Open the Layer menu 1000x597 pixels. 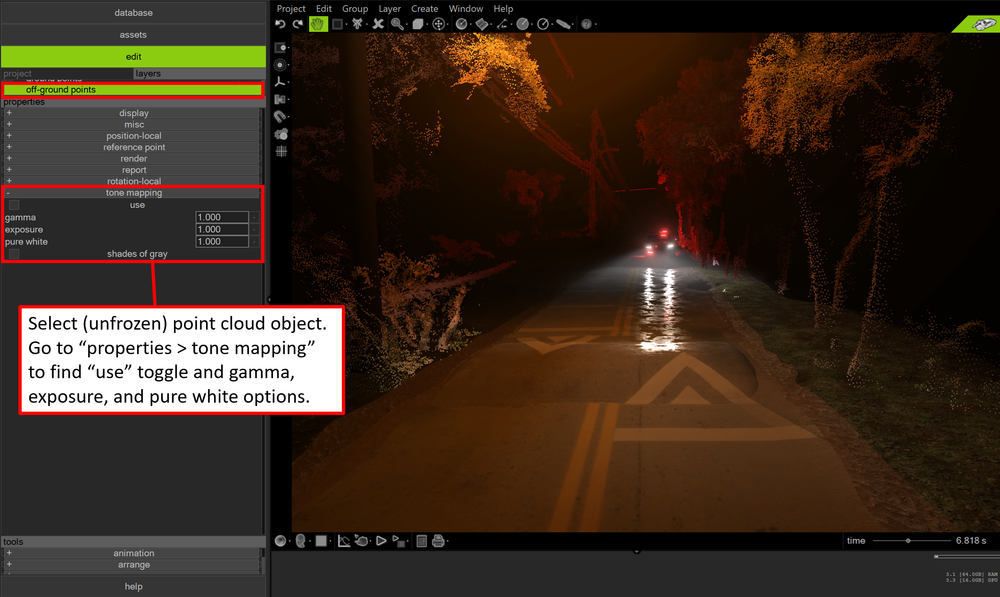pyautogui.click(x=389, y=8)
